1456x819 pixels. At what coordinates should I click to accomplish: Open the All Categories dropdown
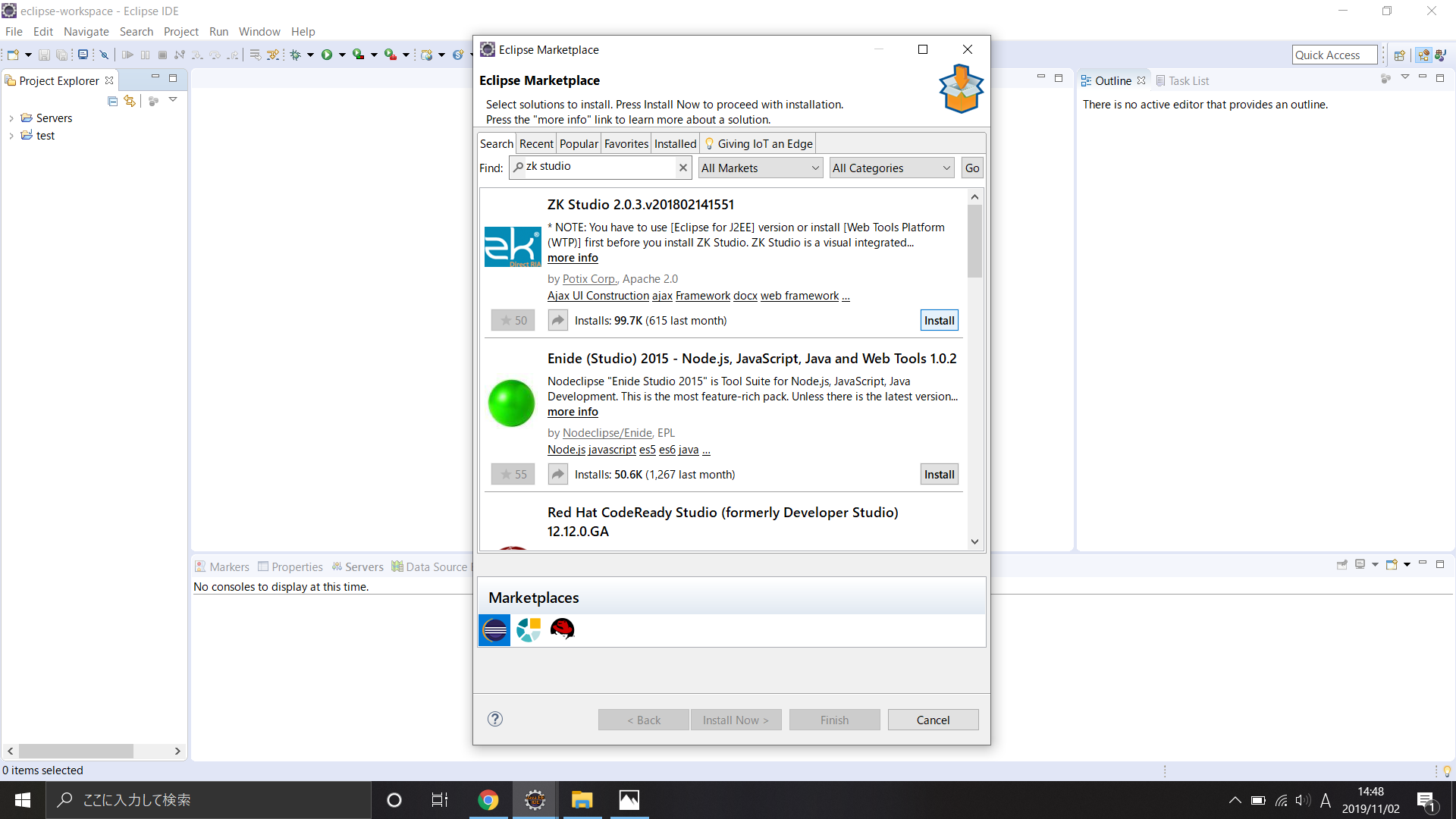pyautogui.click(x=891, y=168)
